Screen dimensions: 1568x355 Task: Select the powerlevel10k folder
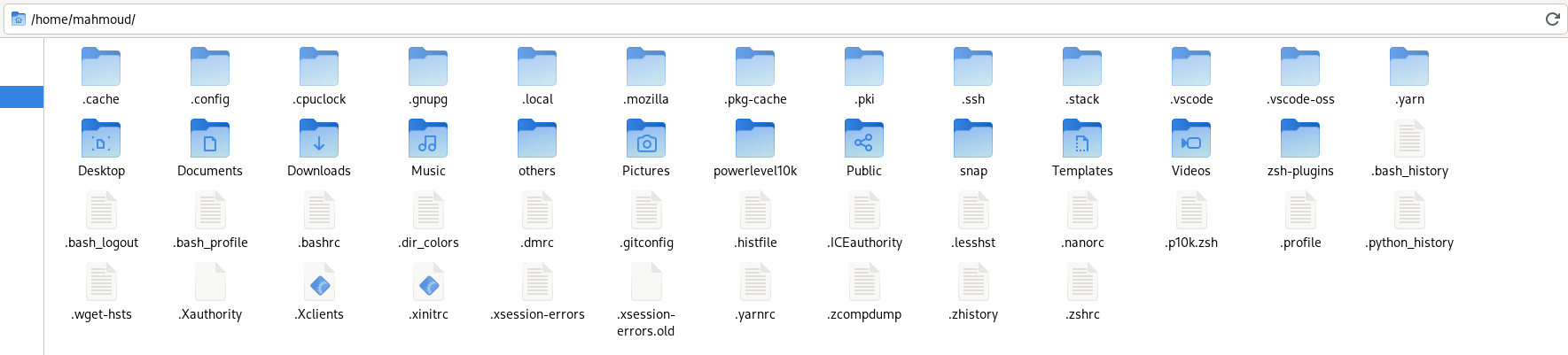[x=755, y=140]
